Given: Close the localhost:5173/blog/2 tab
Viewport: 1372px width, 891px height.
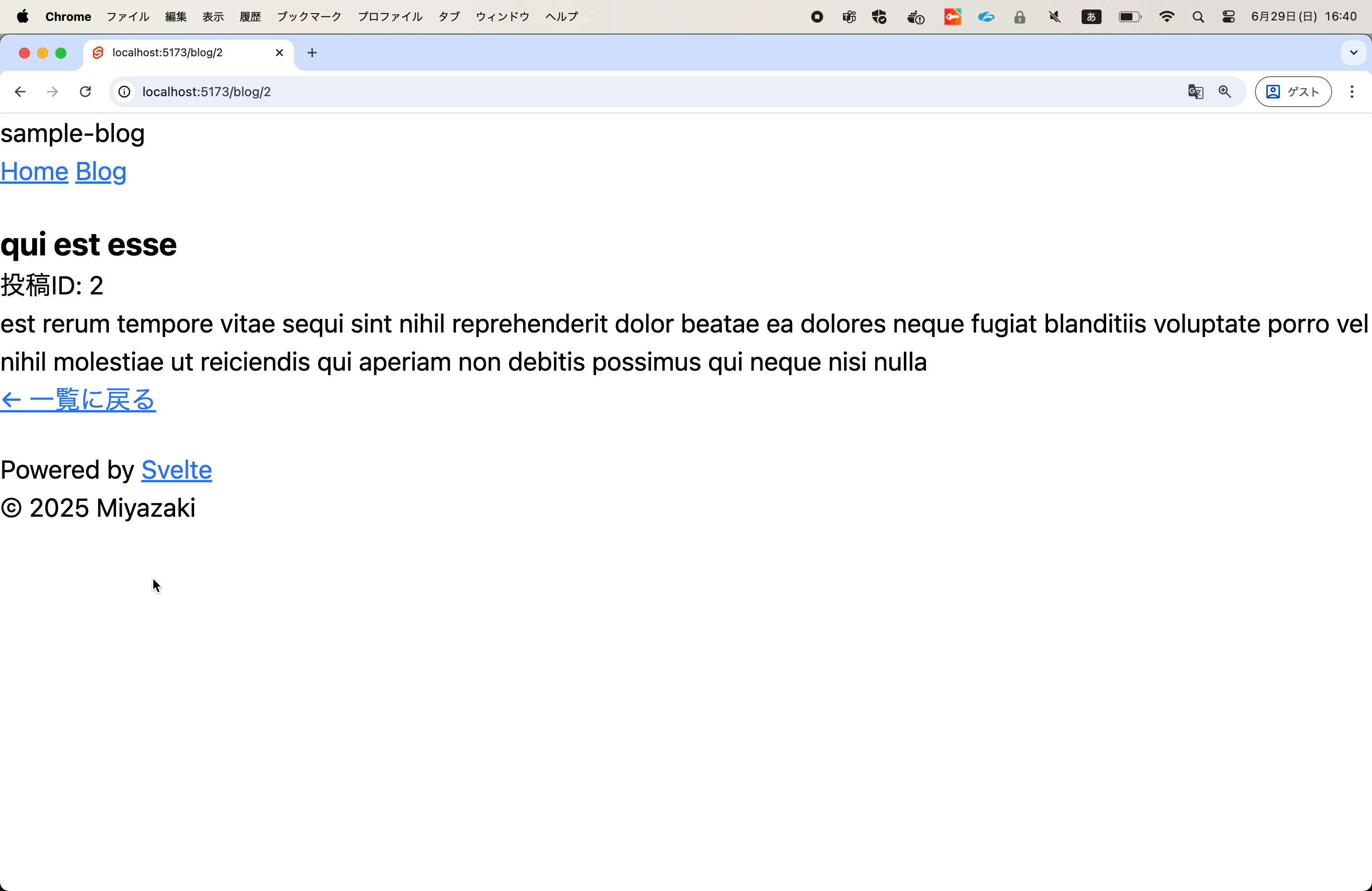Looking at the screenshot, I should click(279, 53).
